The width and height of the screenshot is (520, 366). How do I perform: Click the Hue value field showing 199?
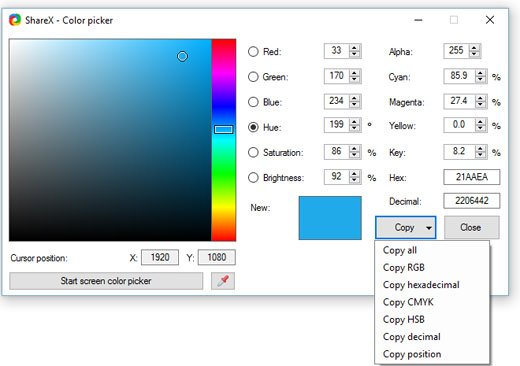[x=336, y=125]
